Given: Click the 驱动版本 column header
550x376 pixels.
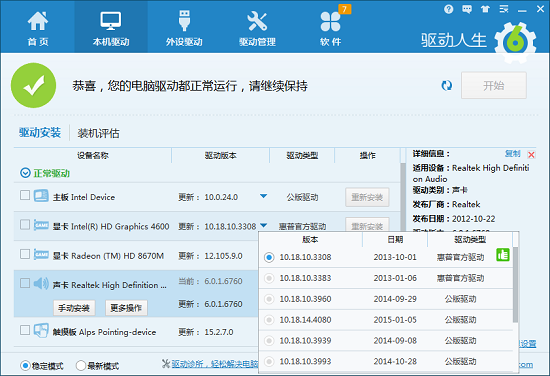Looking at the screenshot, I should coord(221,155).
